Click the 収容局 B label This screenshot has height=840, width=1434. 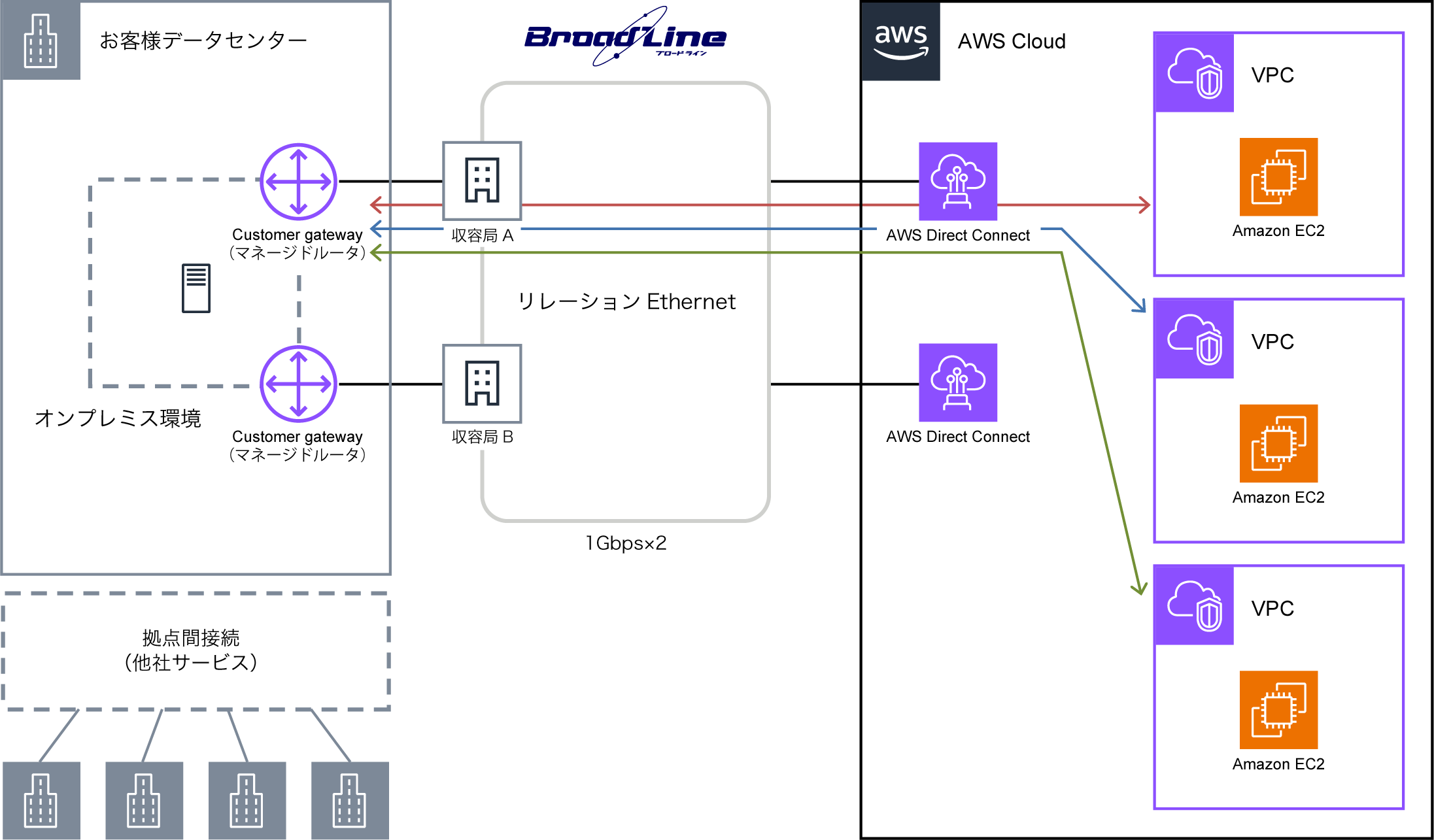[483, 437]
